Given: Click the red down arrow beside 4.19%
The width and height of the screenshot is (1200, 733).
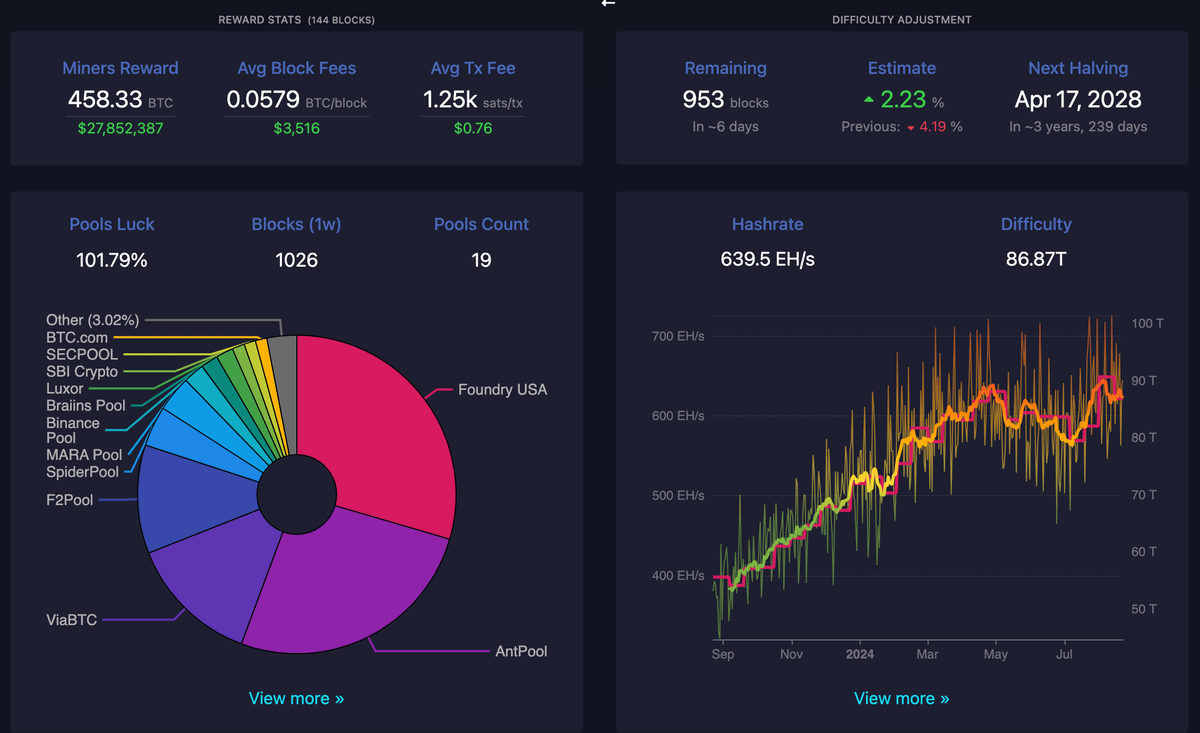Looking at the screenshot, I should tap(910, 127).
